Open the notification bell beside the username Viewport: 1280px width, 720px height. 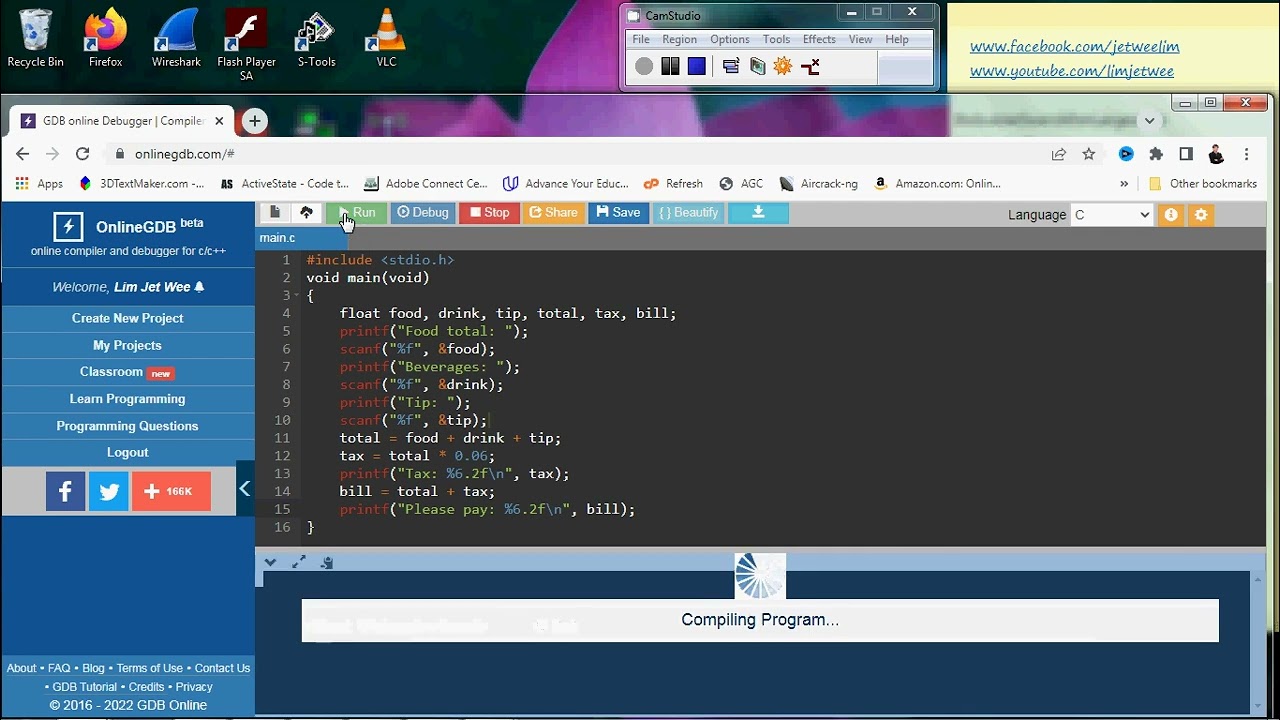coord(199,287)
